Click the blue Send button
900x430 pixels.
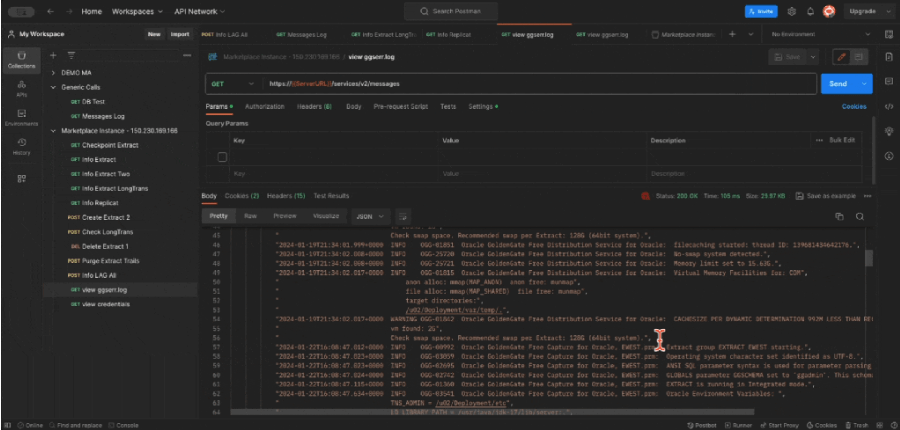838,84
